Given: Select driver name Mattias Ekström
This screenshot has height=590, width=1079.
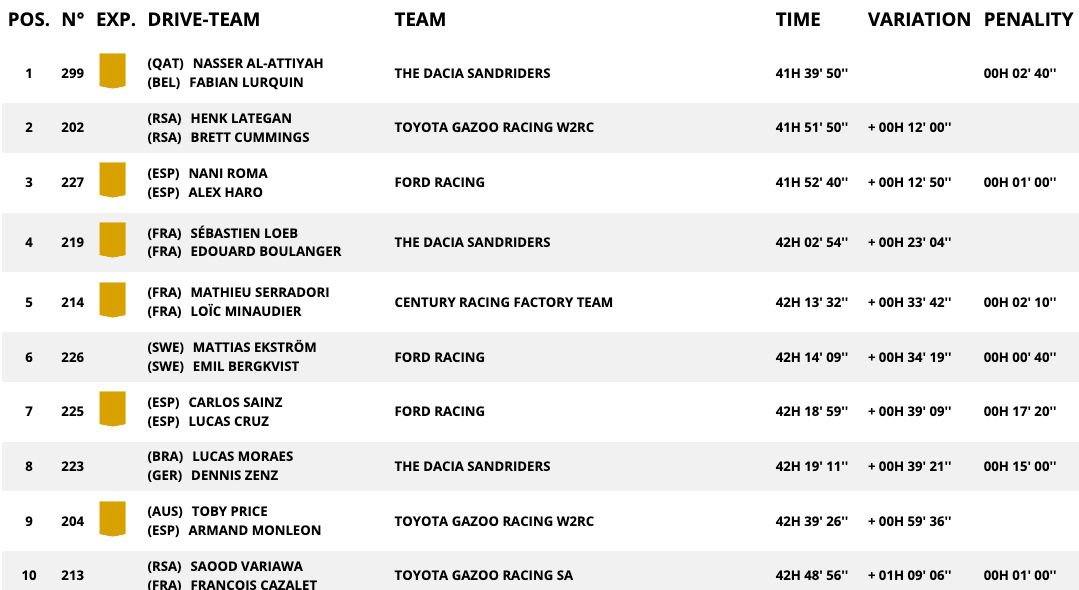Looking at the screenshot, I should pos(254,347).
